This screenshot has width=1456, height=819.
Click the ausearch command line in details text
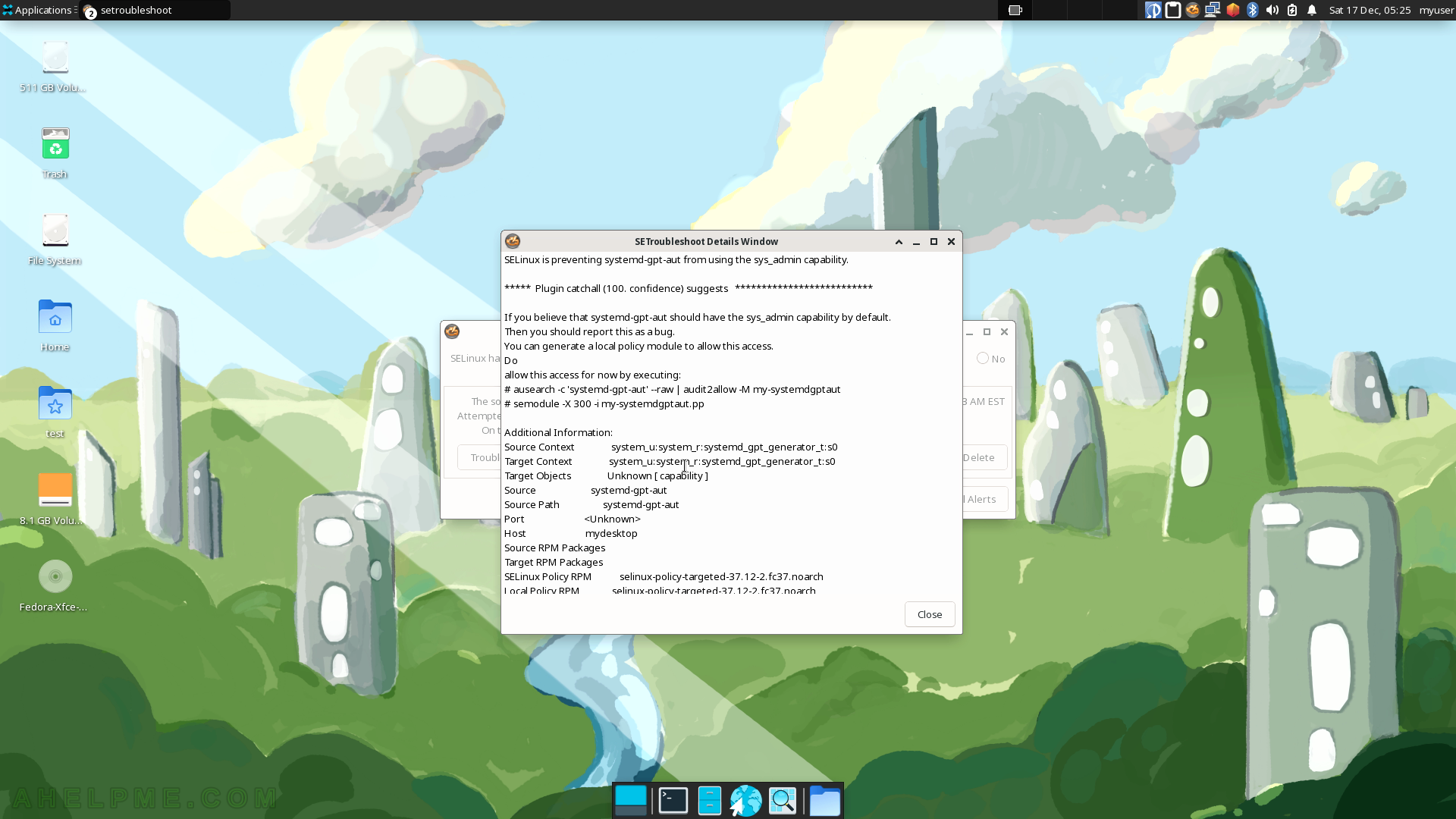[x=672, y=390]
